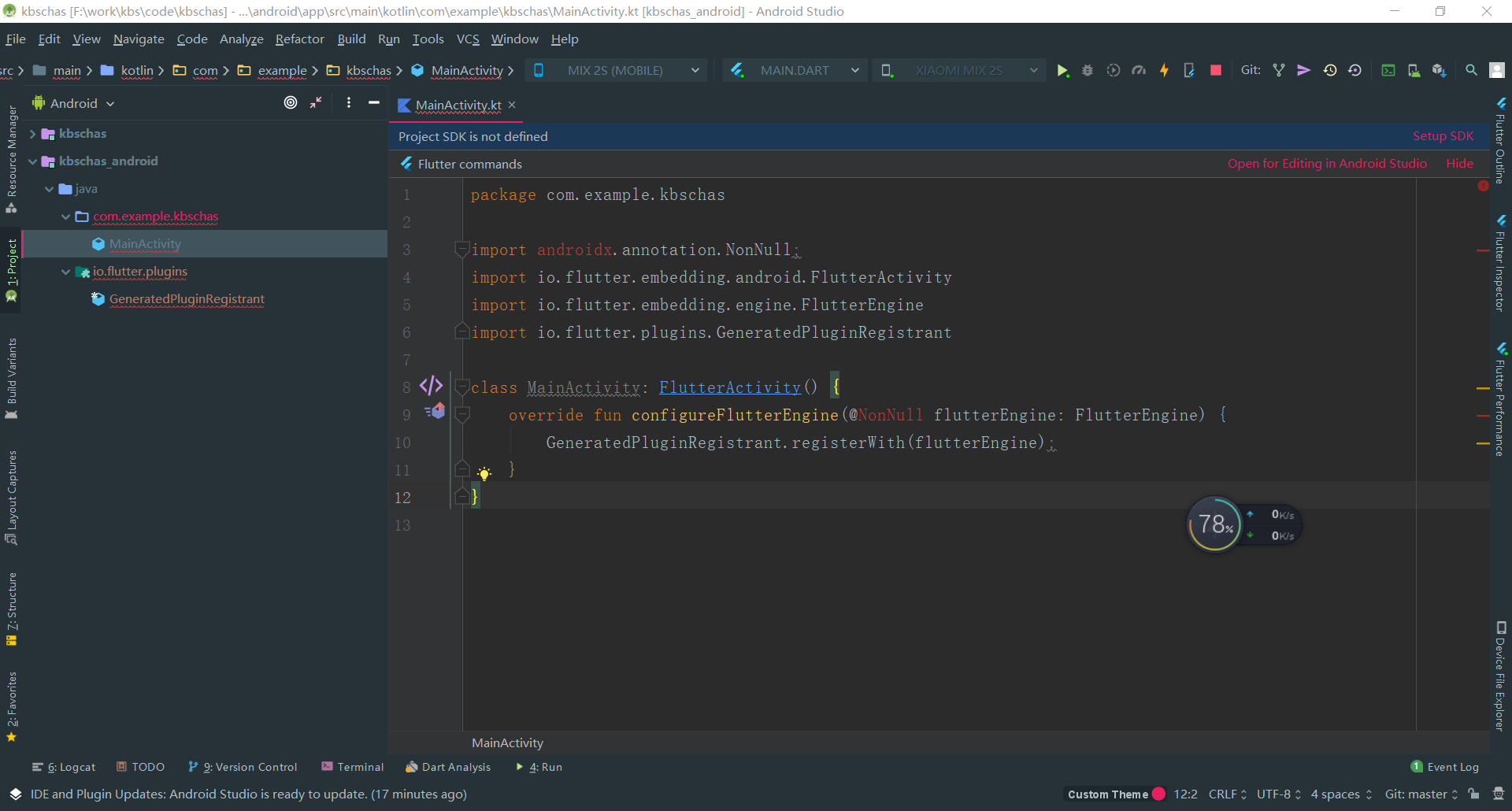Open the Refactor menu
This screenshot has height=811, width=1512.
[x=299, y=39]
